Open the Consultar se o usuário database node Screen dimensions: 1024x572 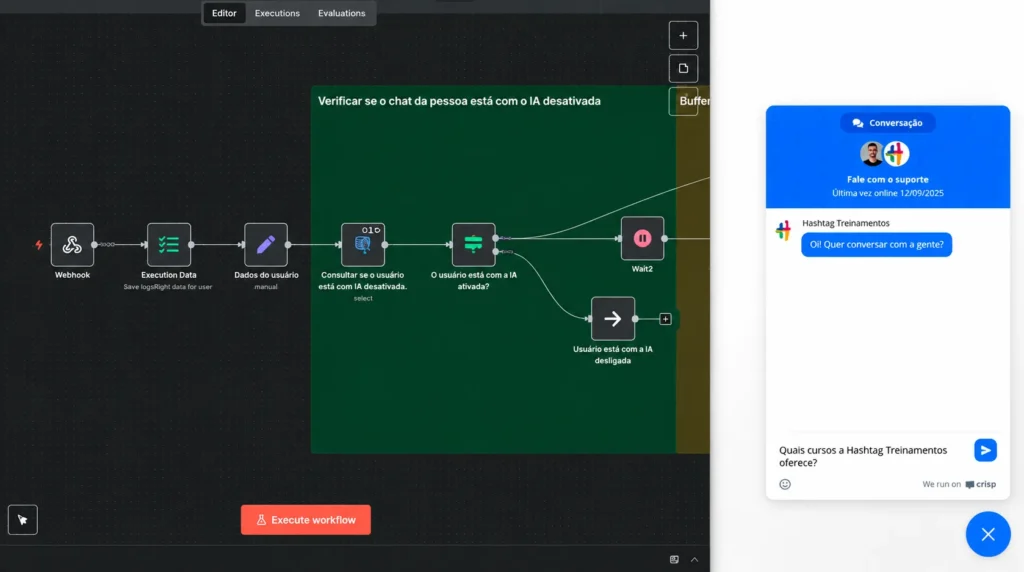point(362,245)
